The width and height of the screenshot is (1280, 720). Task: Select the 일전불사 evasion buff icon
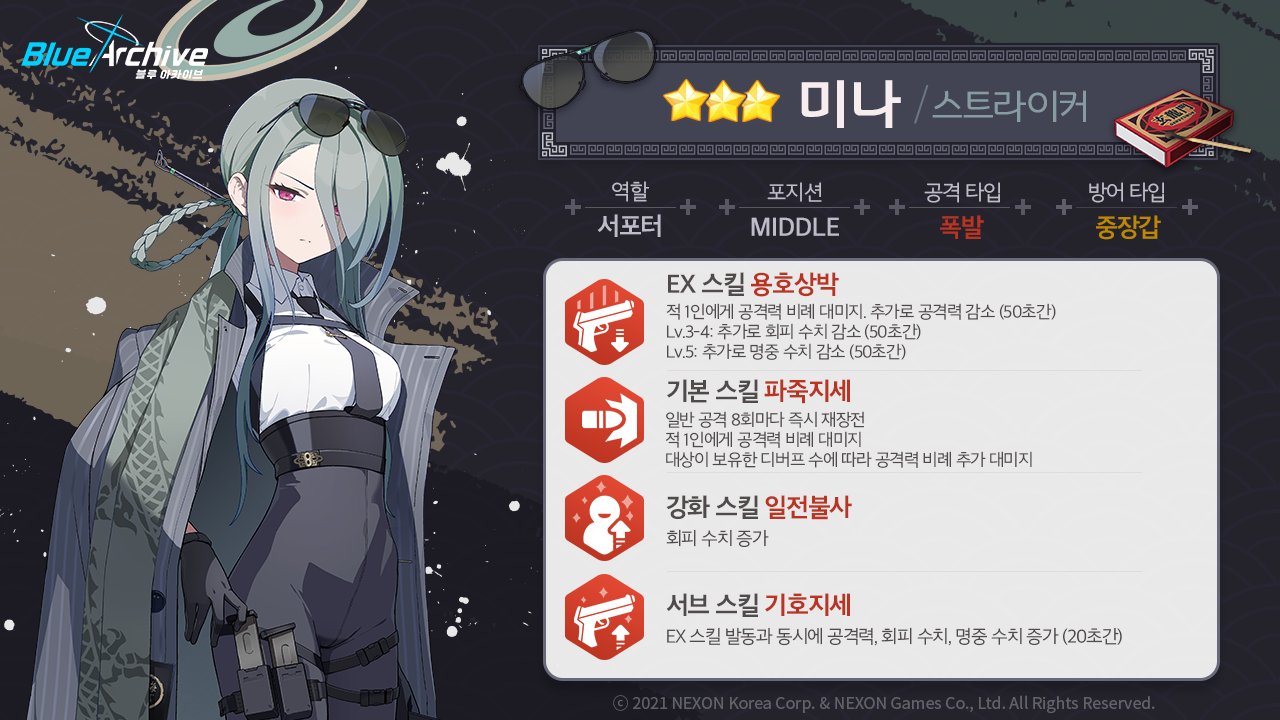tap(604, 518)
